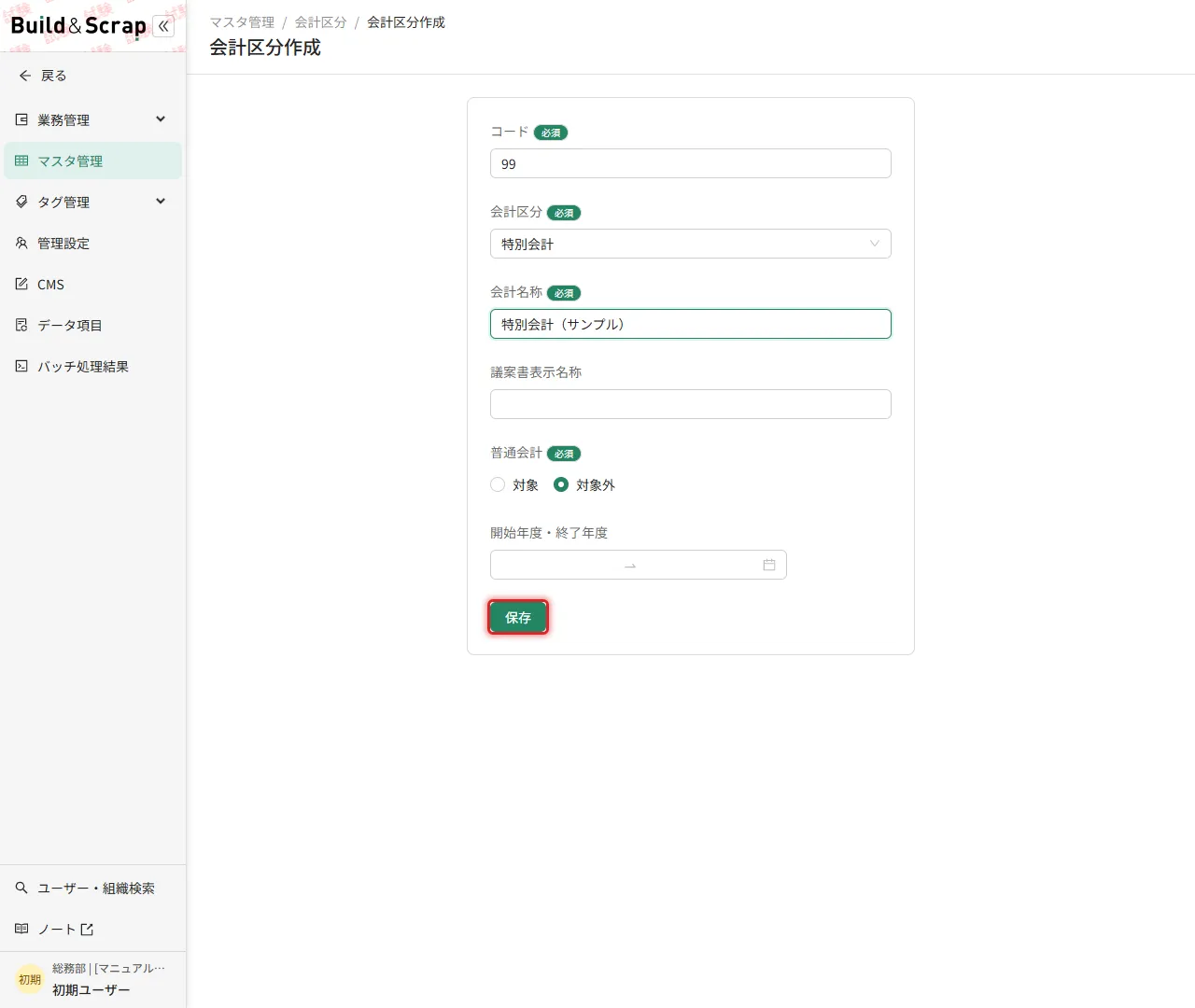Click the 管理設定 user icon
The height and width of the screenshot is (1008, 1195).
tap(21, 243)
